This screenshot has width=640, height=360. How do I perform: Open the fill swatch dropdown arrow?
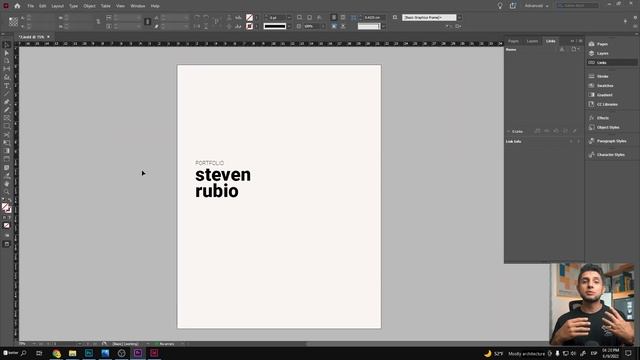coord(256,18)
